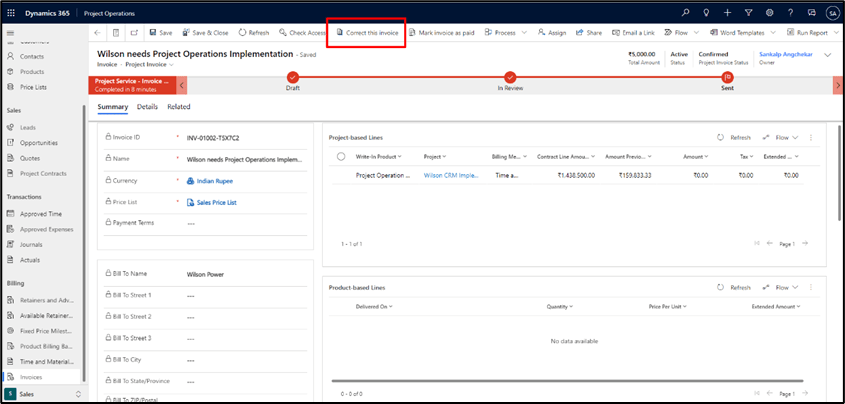Open the search icon in top bar
Viewport: 845px width, 404px height.
tap(685, 12)
